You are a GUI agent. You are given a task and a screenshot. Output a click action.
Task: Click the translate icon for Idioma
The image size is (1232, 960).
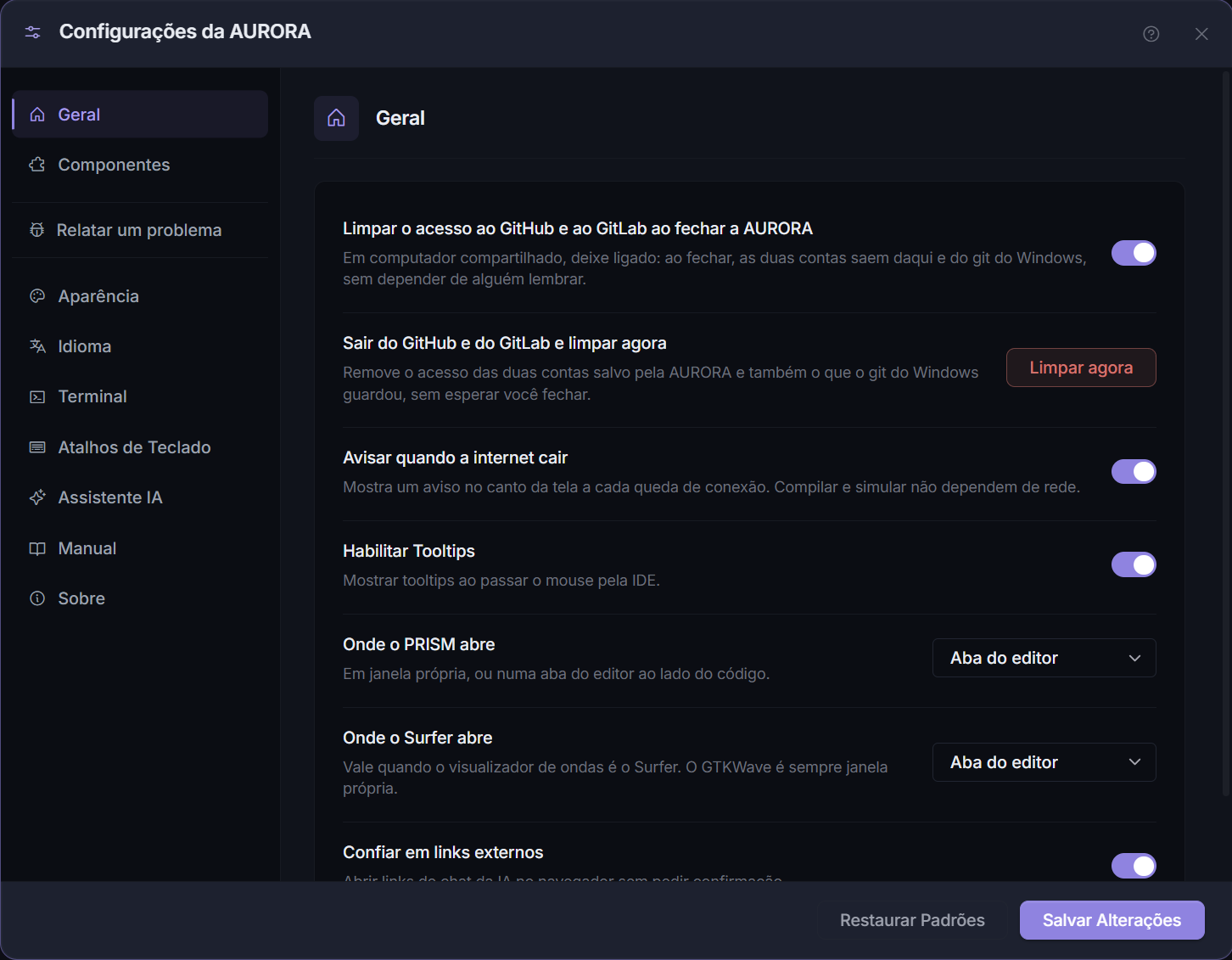37,346
